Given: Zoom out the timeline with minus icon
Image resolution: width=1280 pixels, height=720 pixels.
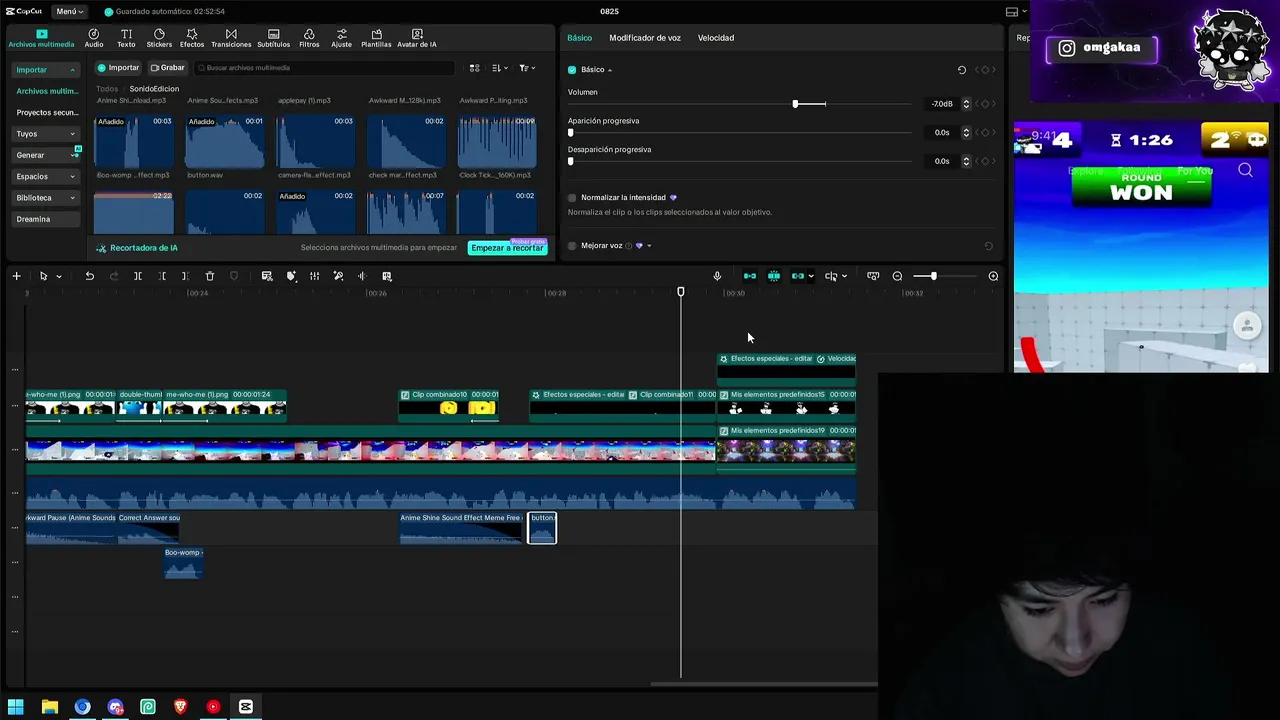Looking at the screenshot, I should pos(897,276).
